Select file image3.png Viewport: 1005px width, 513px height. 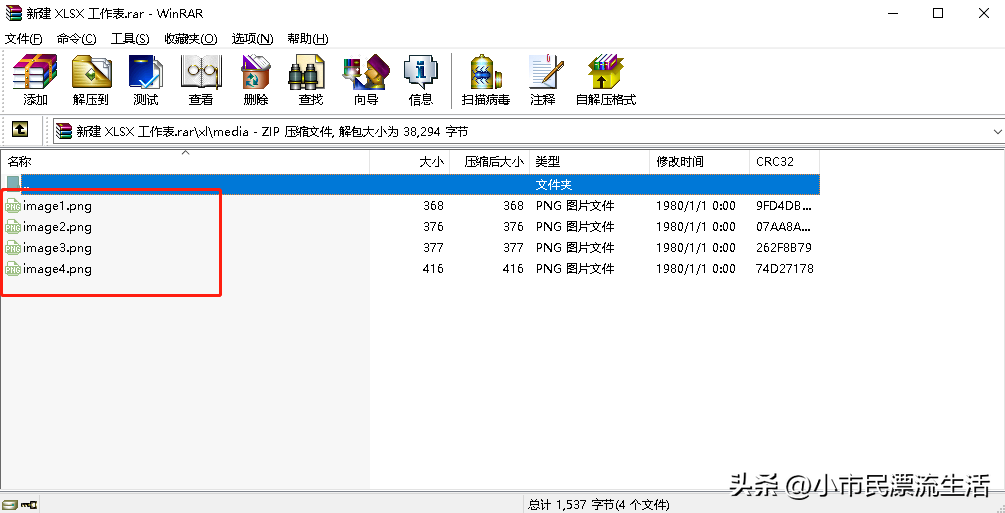tap(58, 248)
